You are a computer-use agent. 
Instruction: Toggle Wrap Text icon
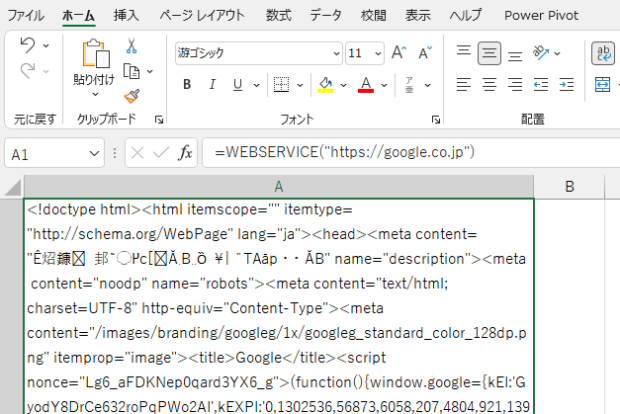[x=603, y=53]
